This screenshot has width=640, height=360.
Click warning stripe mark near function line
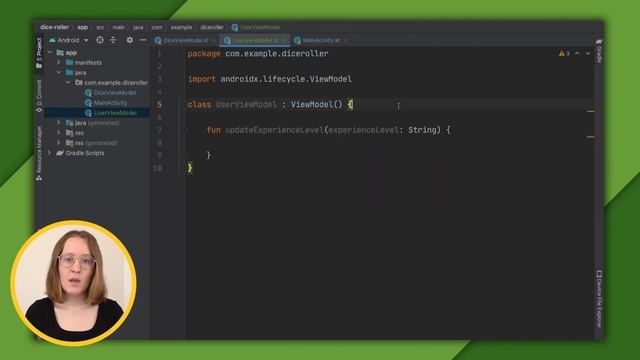(591, 137)
